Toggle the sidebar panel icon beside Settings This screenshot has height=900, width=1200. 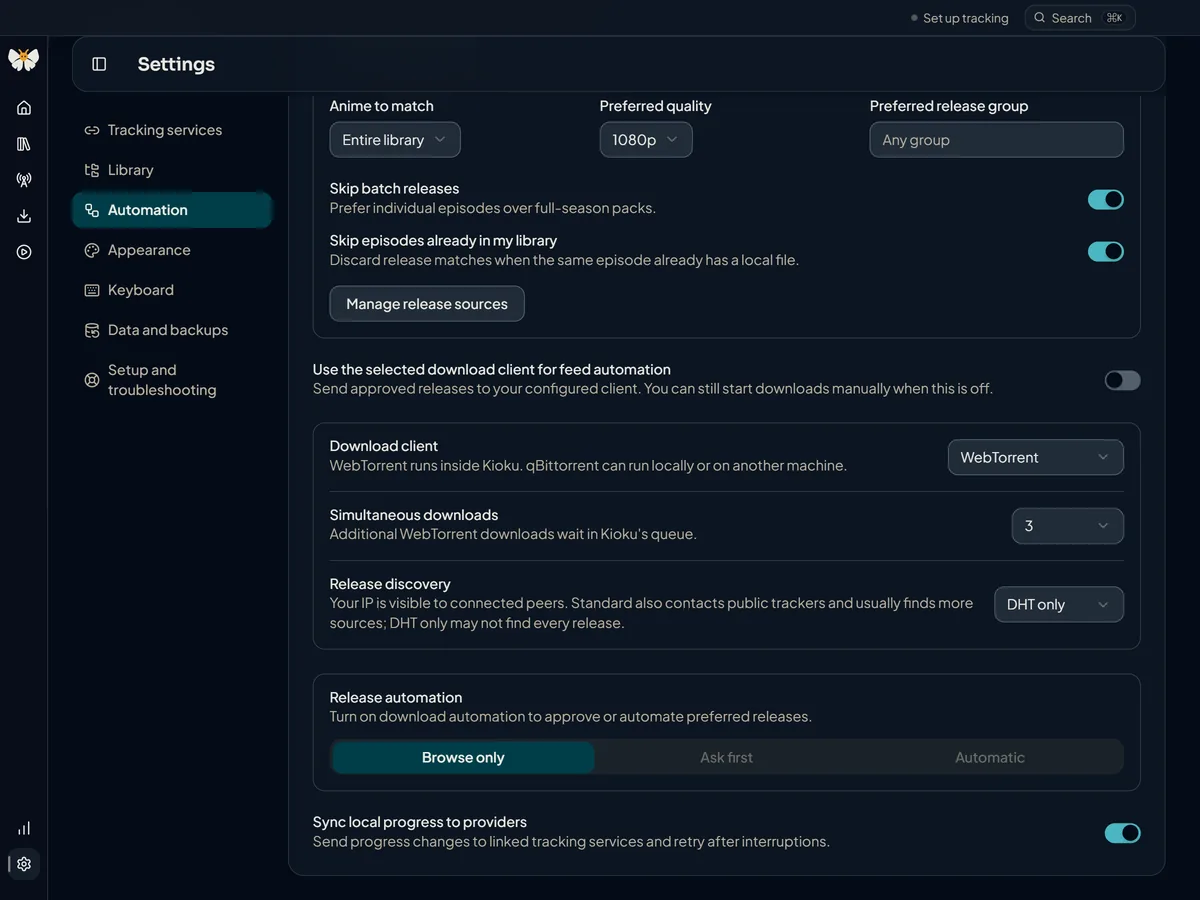pyautogui.click(x=99, y=64)
